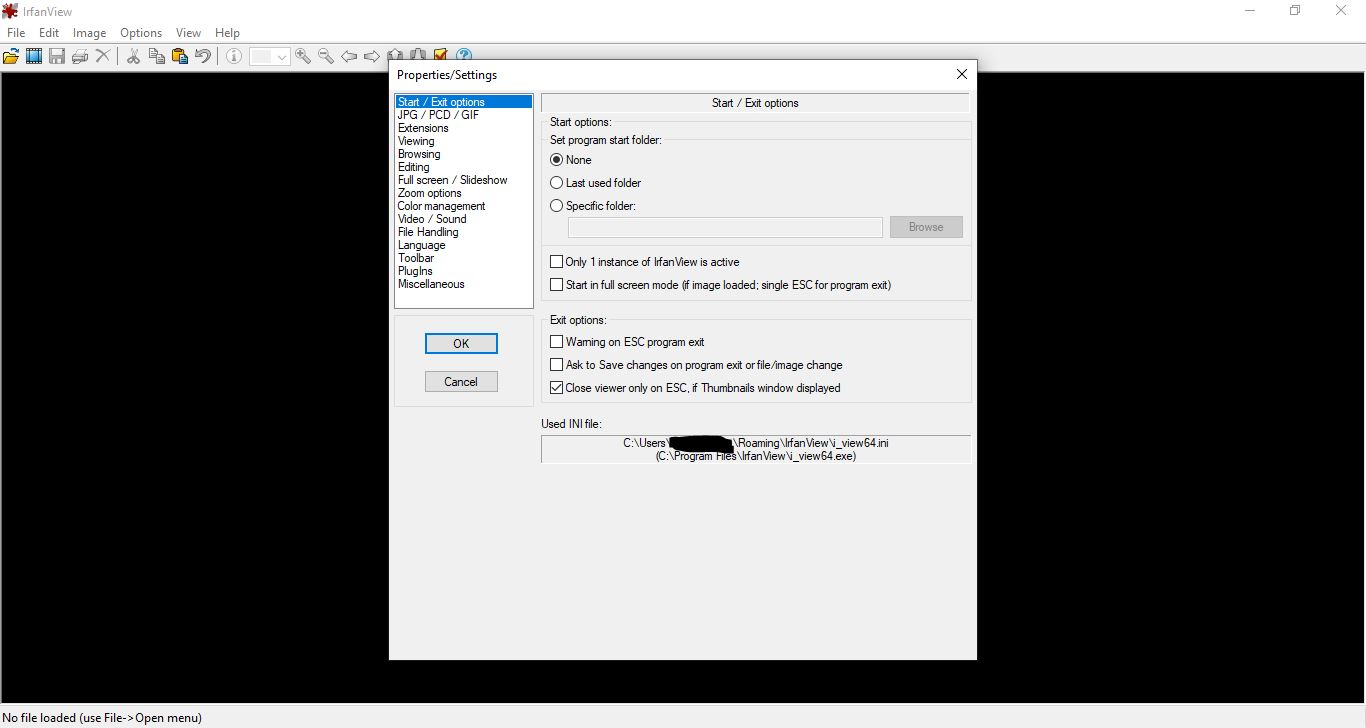This screenshot has height=728, width=1366.
Task: Uncheck Close viewer only on ESC
Action: [557, 388]
